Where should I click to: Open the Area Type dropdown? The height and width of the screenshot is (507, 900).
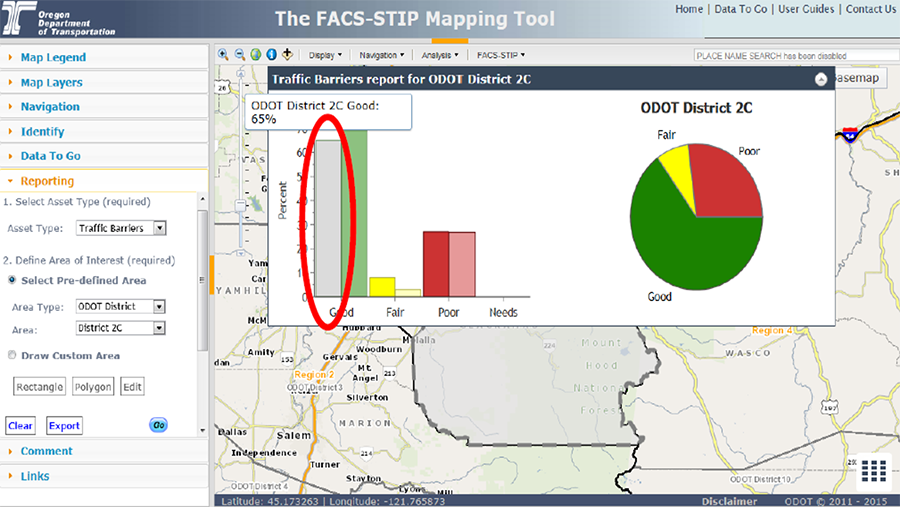coord(121,307)
